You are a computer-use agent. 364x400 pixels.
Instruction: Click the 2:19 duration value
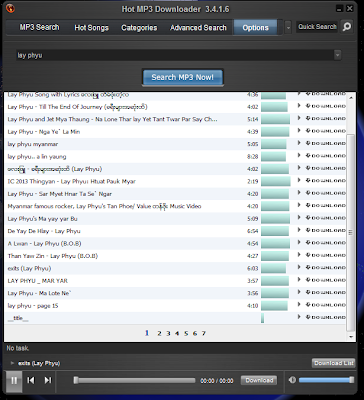coord(253,182)
